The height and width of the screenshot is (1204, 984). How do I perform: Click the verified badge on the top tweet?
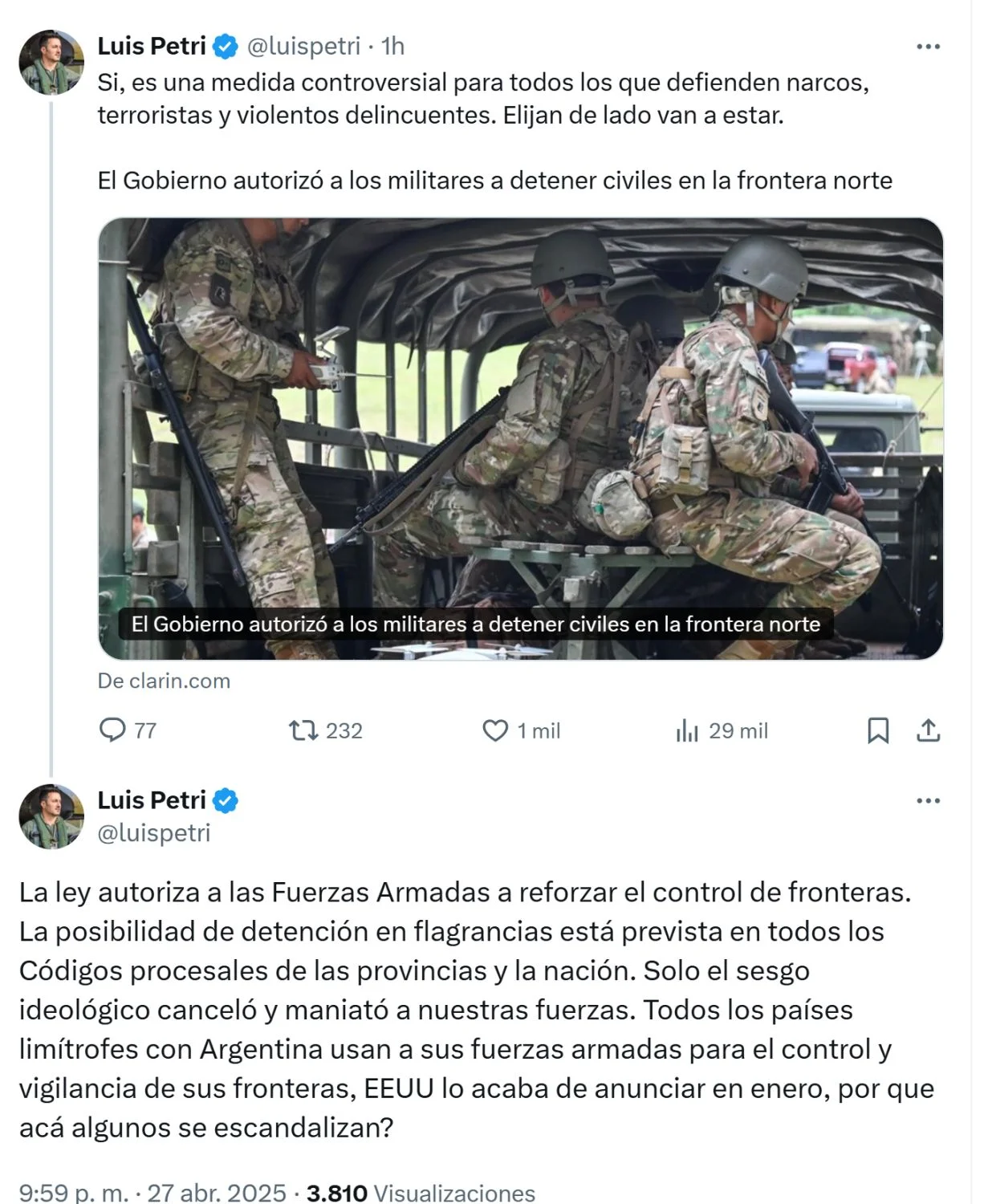(226, 47)
